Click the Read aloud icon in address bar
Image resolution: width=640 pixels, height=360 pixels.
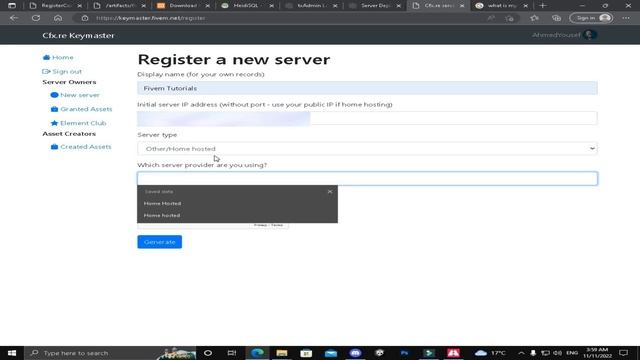(x=491, y=18)
